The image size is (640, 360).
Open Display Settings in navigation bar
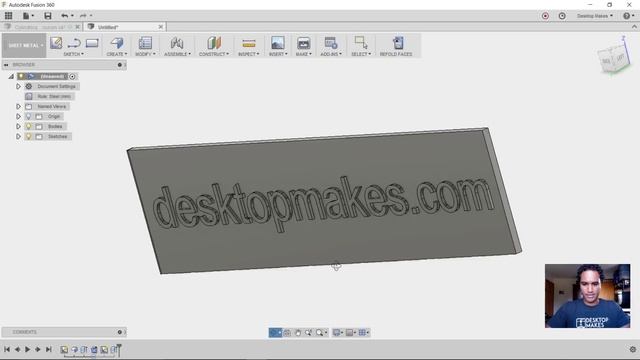coord(338,333)
